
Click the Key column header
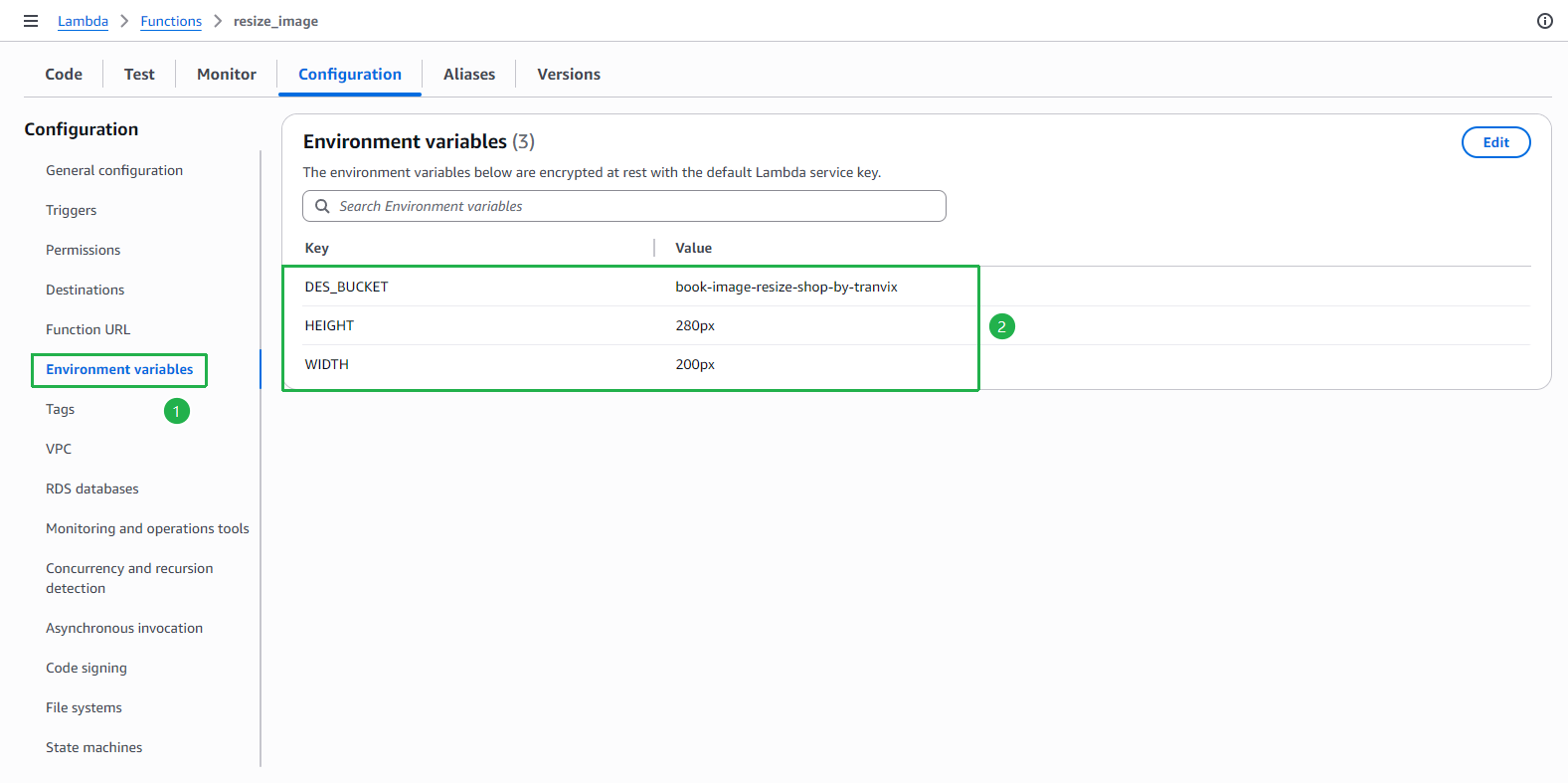coord(316,248)
